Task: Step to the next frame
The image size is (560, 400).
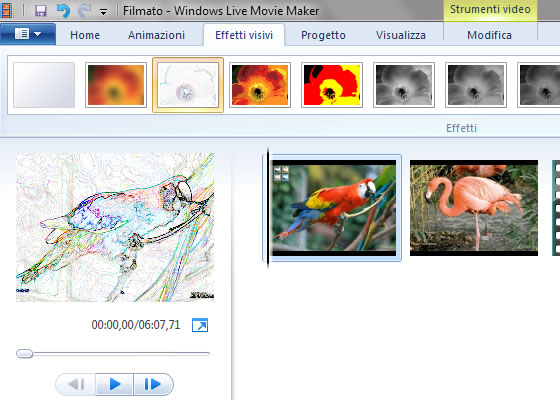Action: tap(153, 384)
